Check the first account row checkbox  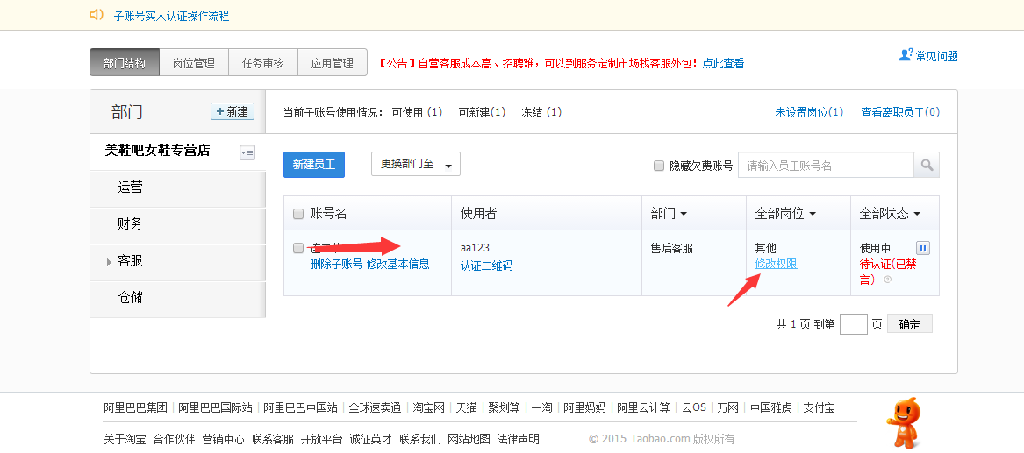[x=298, y=248]
